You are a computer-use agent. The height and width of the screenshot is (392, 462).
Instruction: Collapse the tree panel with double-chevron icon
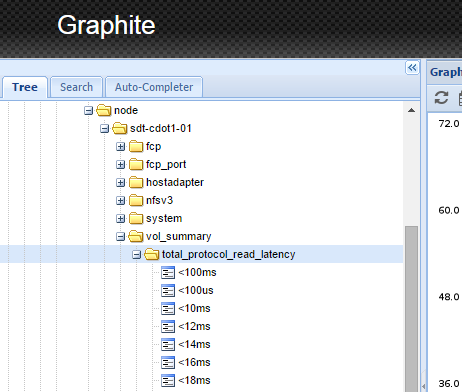[412, 68]
